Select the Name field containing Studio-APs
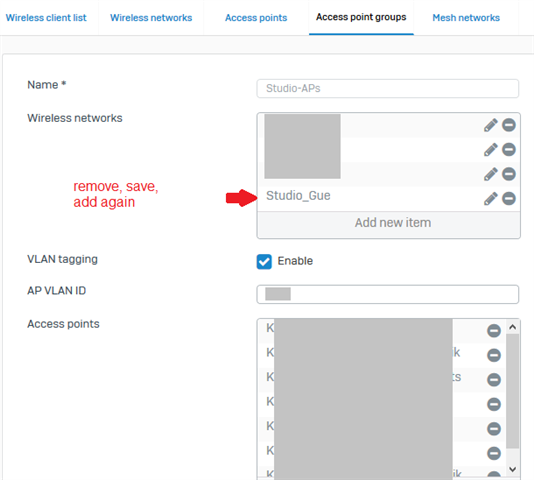 (x=388, y=89)
